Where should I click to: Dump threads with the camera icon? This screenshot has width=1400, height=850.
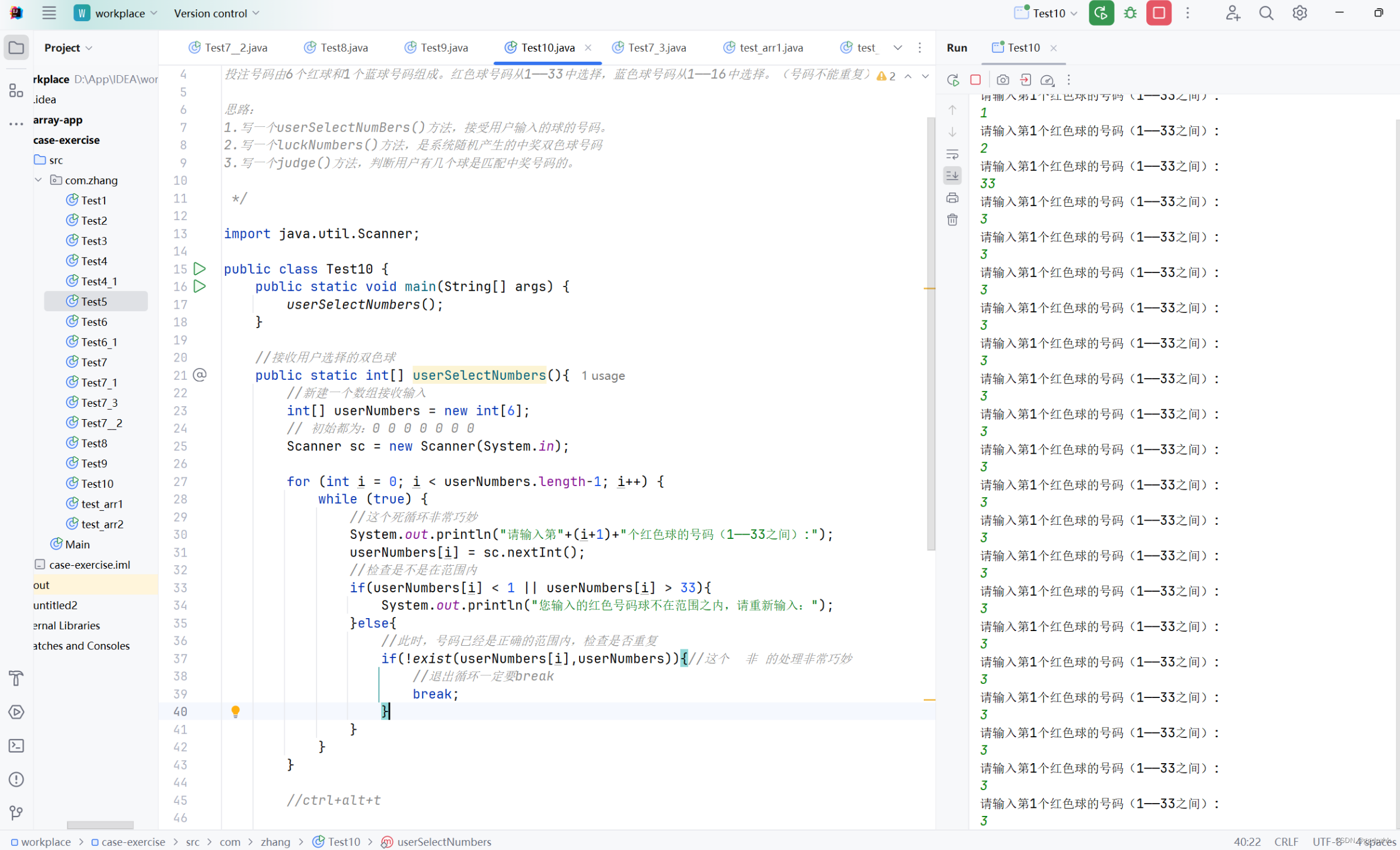click(x=1003, y=80)
